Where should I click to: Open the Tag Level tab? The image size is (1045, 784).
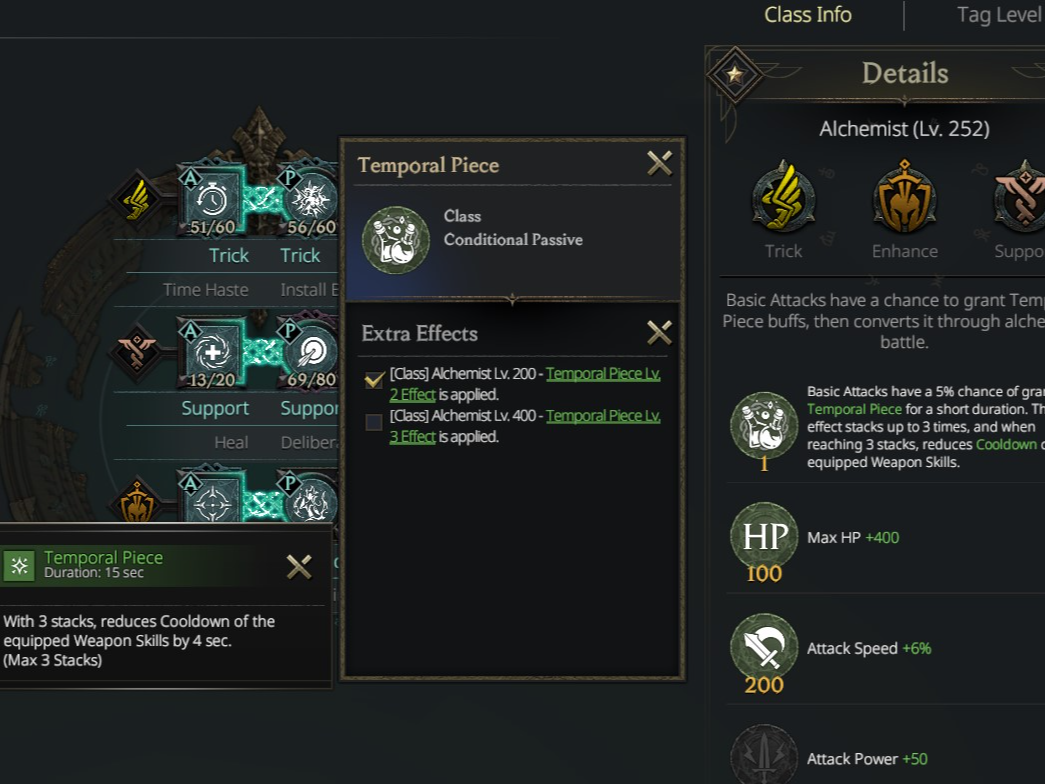point(999,15)
